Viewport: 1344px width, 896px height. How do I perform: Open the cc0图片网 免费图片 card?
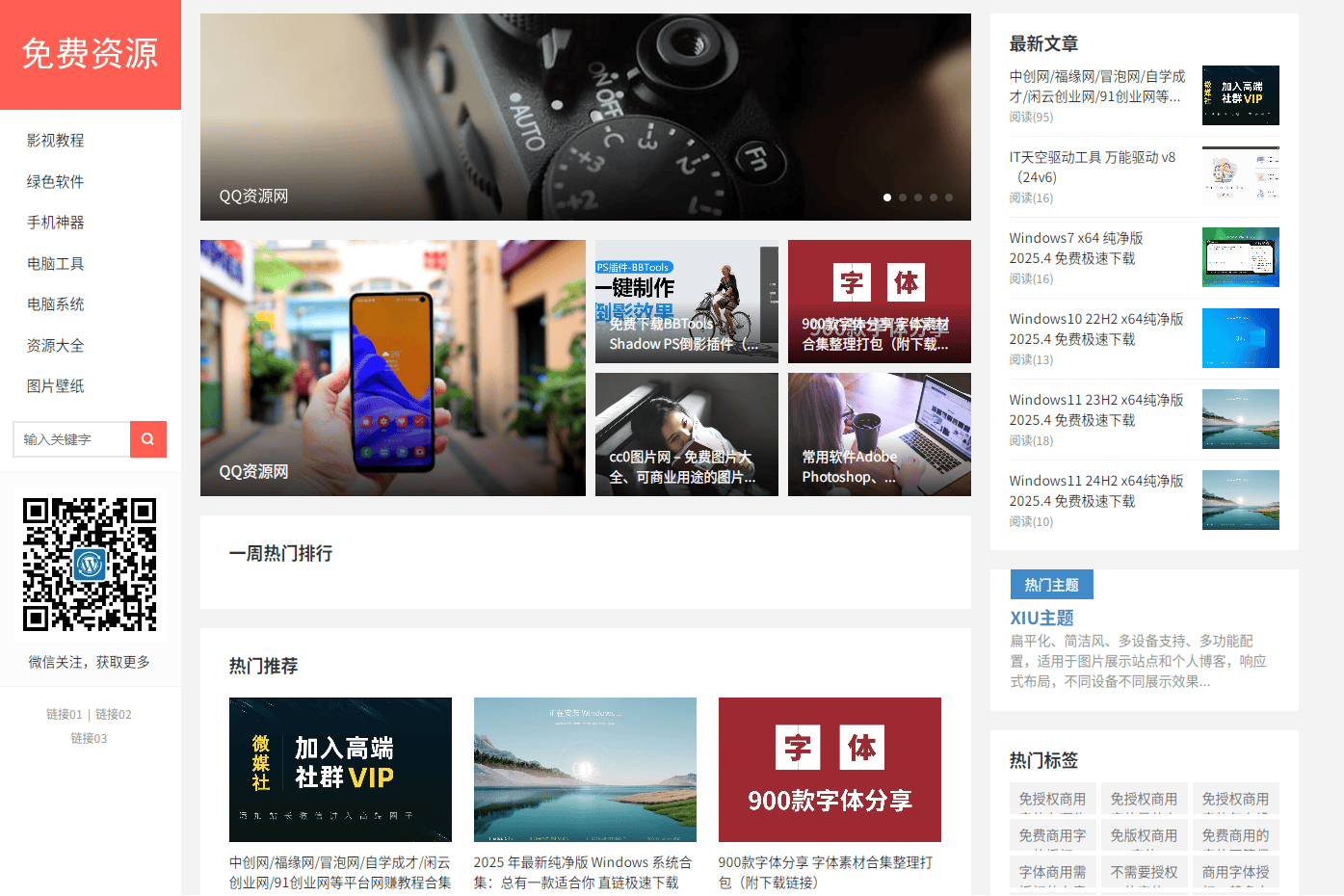[x=687, y=435]
